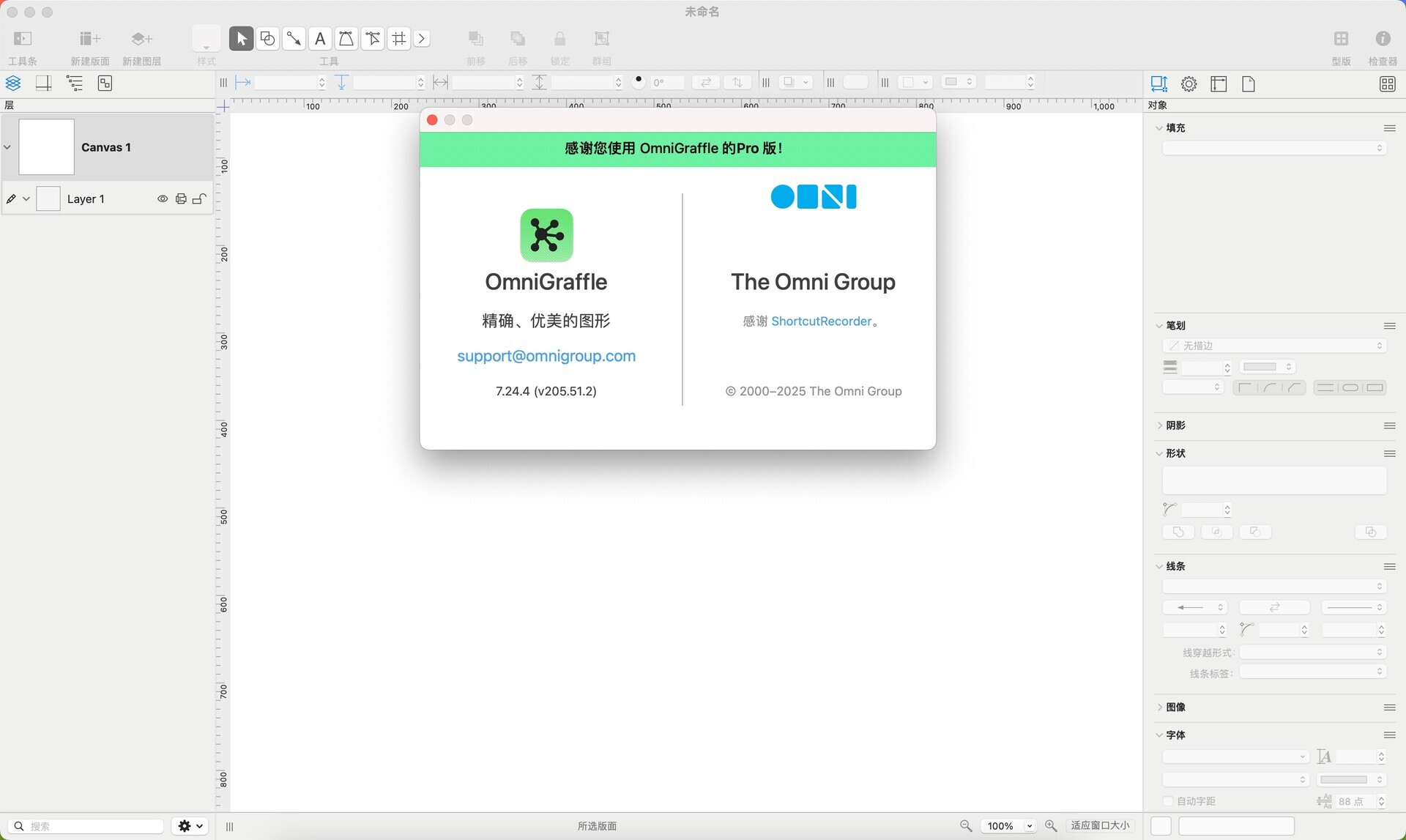Open the object inspector tab
Screen dimensions: 1406x840
1158,84
